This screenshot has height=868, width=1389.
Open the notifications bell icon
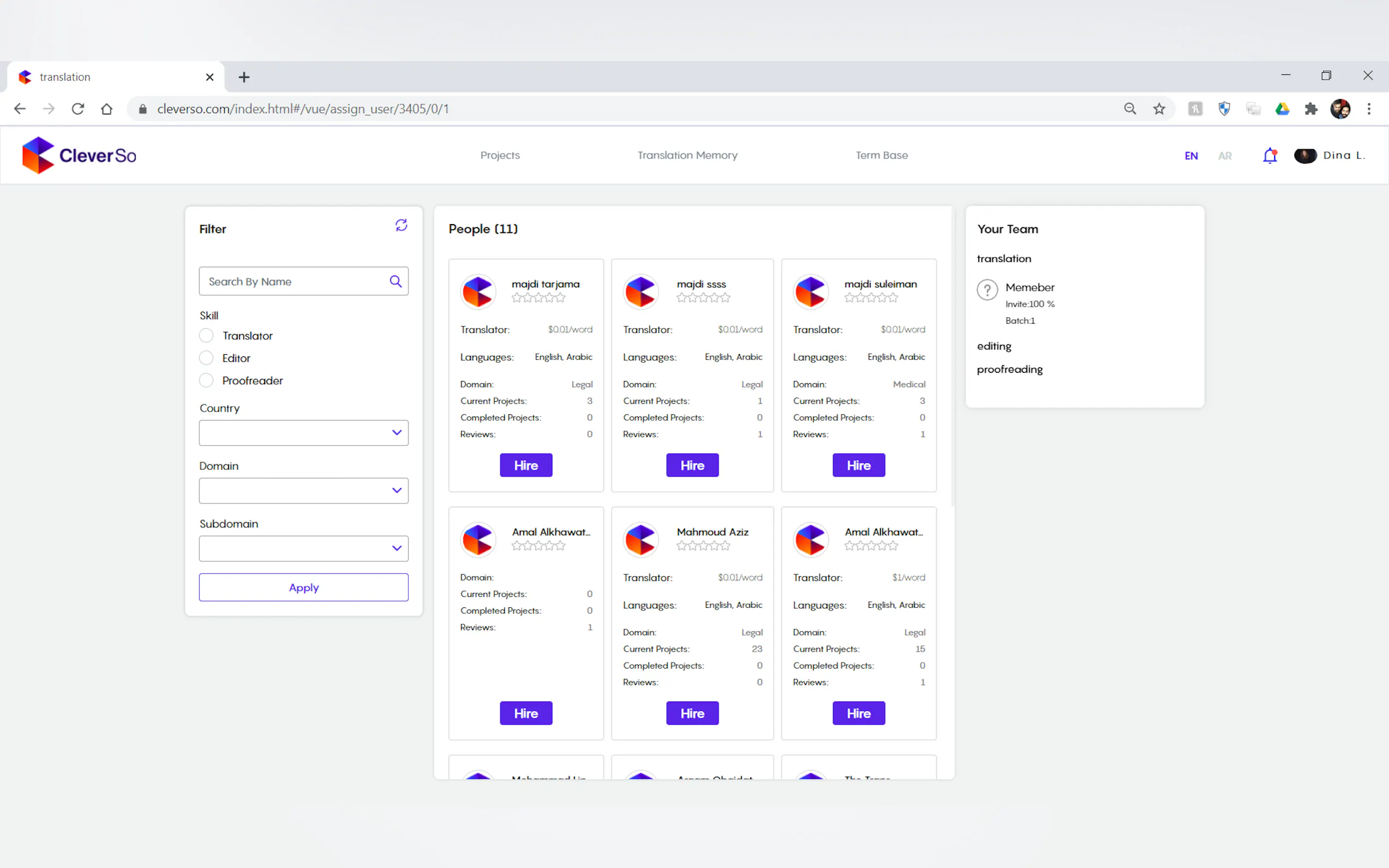tap(1270, 156)
